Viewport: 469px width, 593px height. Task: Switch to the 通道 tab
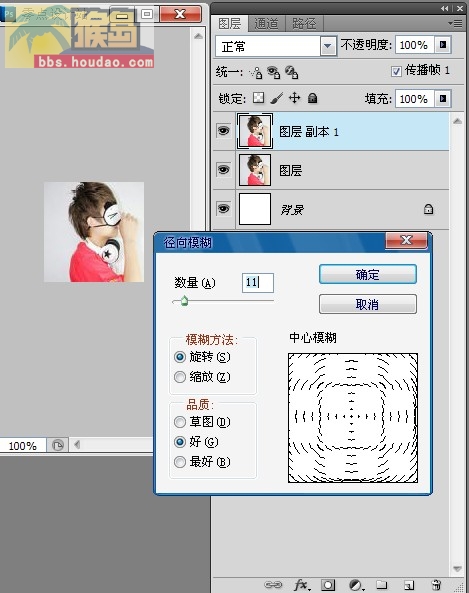tap(266, 24)
